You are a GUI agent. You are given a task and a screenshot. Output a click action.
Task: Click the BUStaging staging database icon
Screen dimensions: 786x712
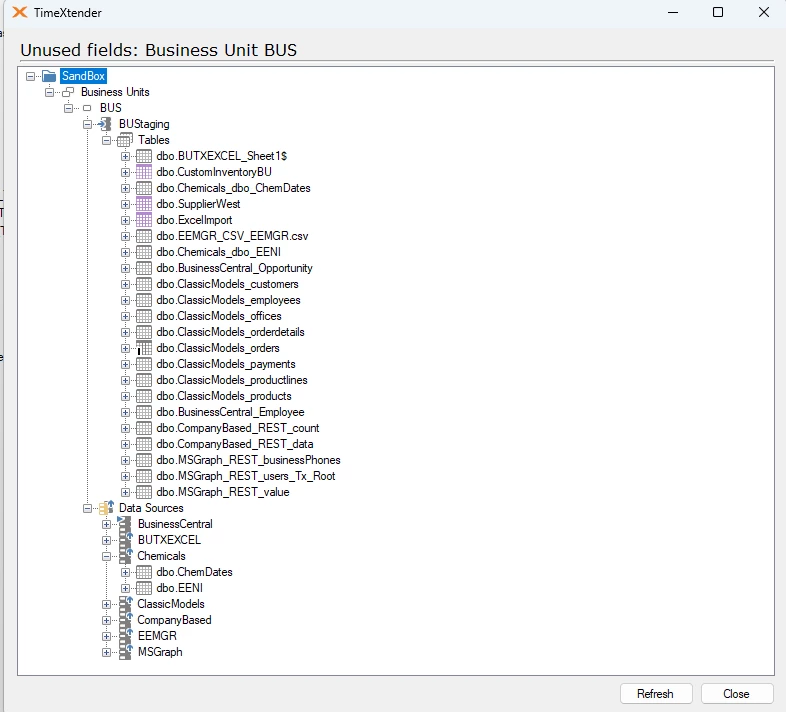pos(105,124)
